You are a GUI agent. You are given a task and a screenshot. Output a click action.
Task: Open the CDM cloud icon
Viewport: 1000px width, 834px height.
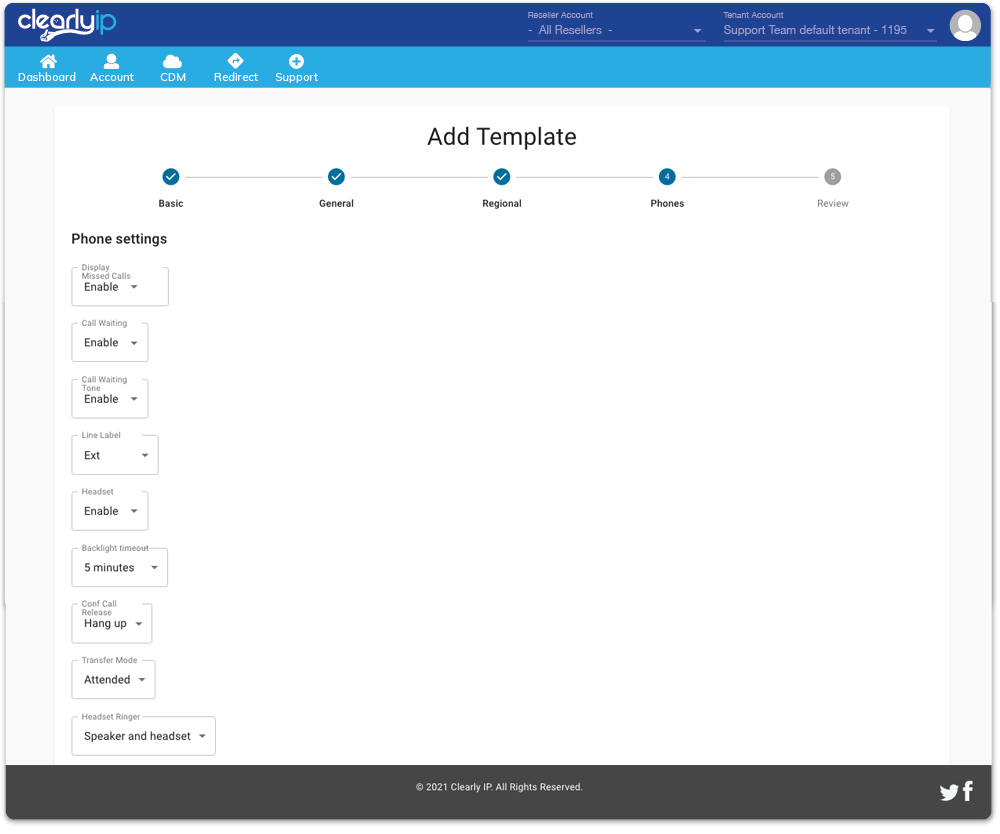tap(173, 62)
